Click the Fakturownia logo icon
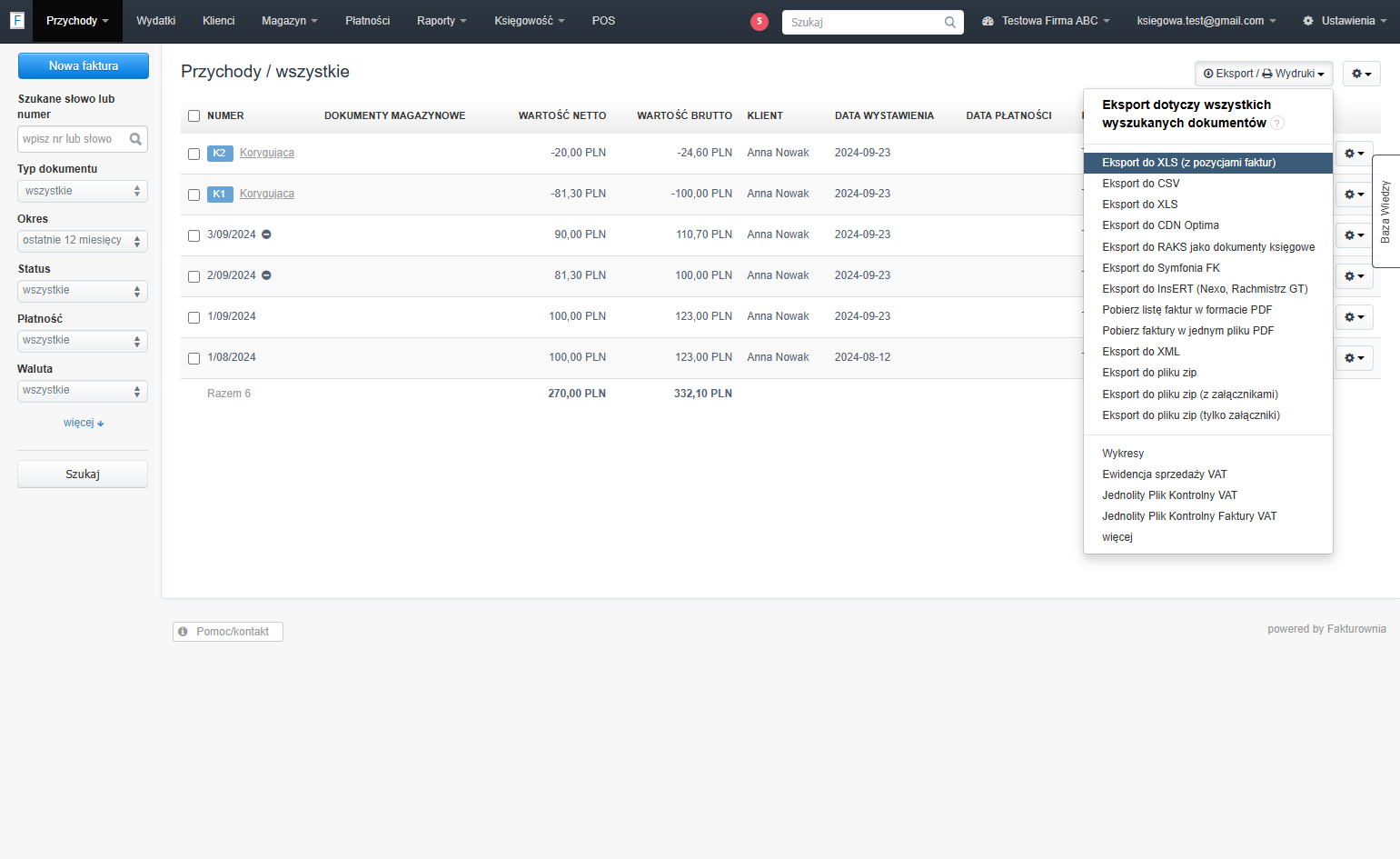The image size is (1400, 859). point(16,20)
